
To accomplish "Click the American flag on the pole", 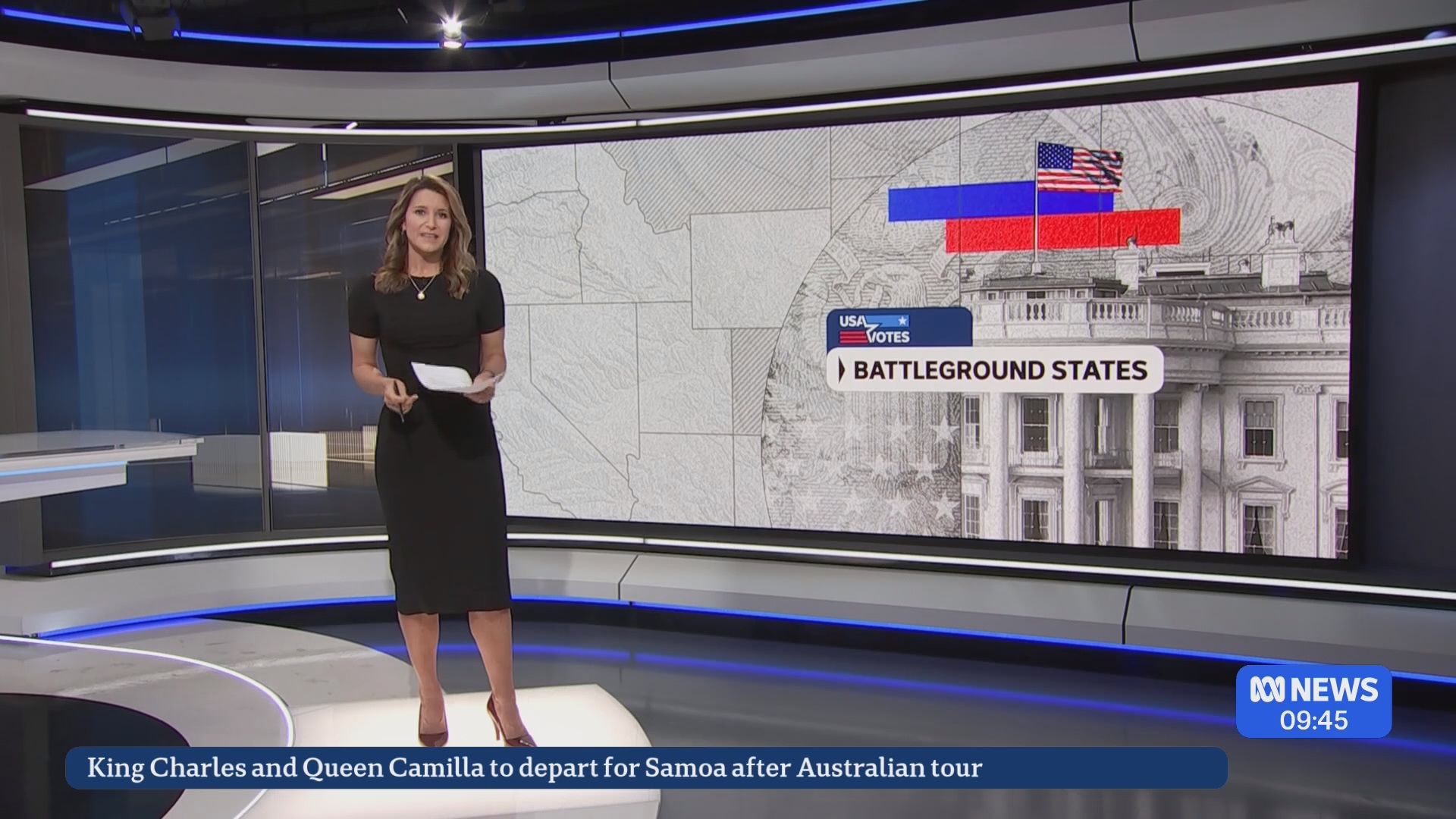I will click(x=1079, y=167).
